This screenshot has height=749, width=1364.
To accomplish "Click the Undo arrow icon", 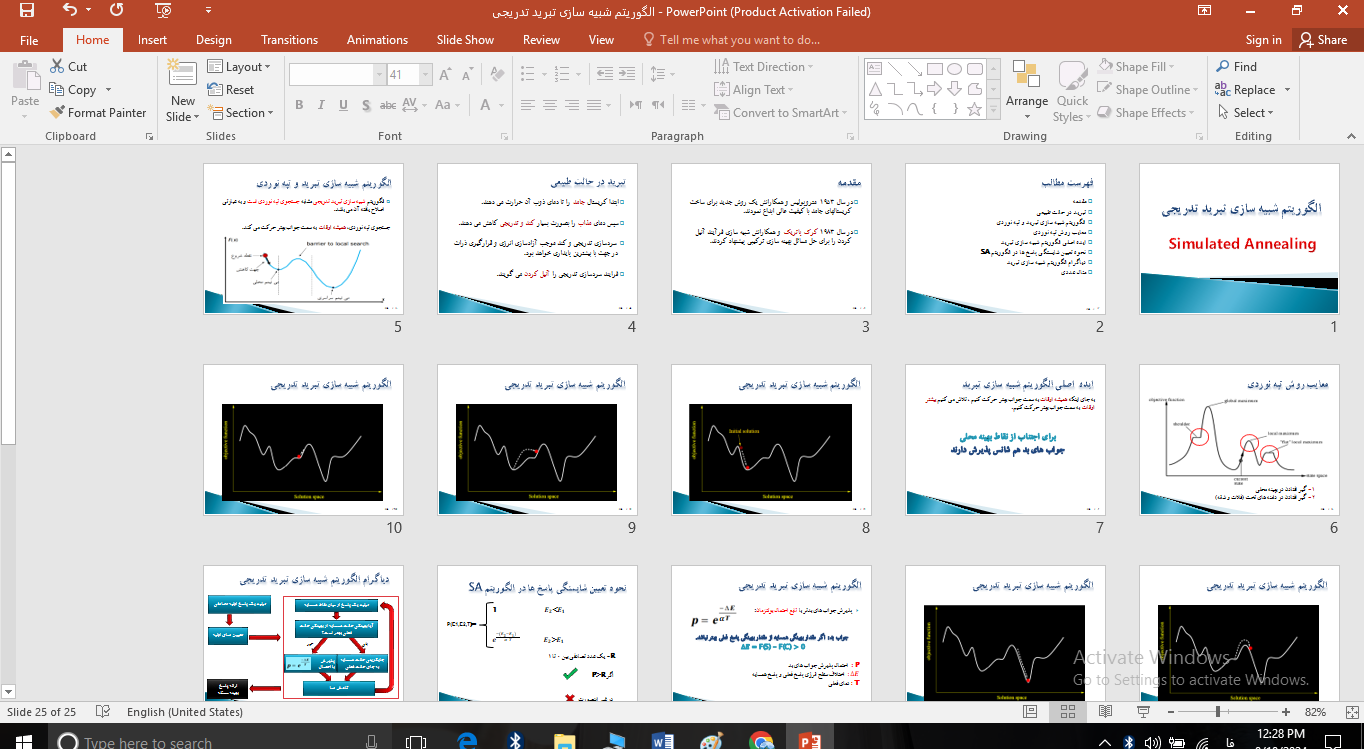I will pos(69,11).
